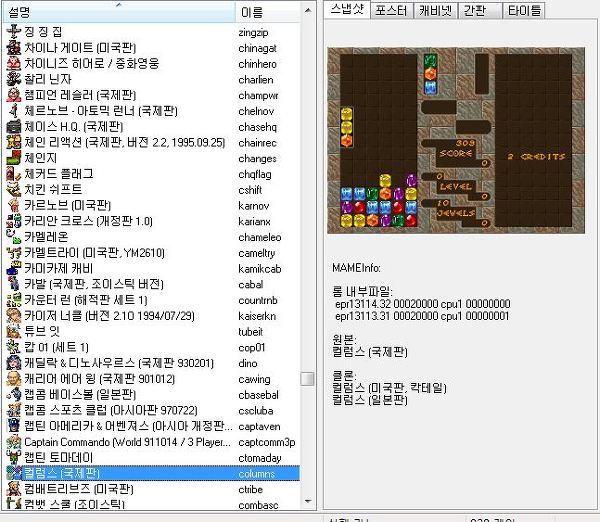Viewport: 600px width, 522px height.
Task: Switch to the 간판 tab
Action: [479, 10]
